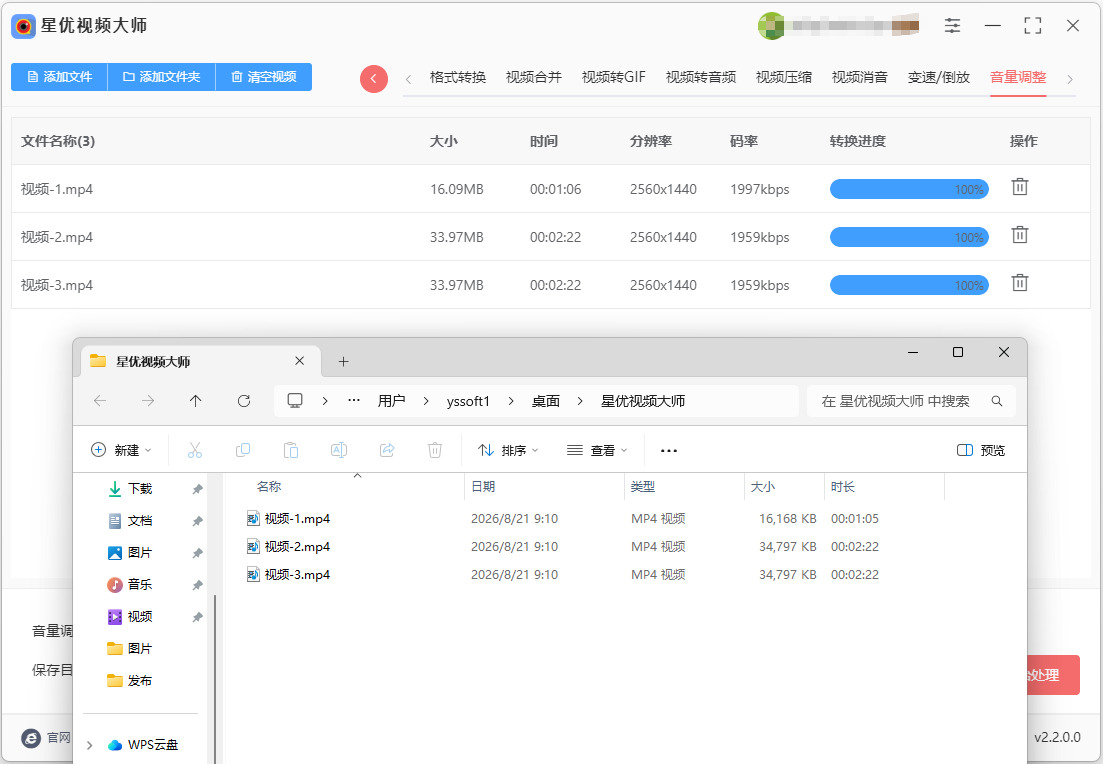Click the PC monitor icon in address bar
Viewport: 1103px width, 764px height.
point(295,401)
